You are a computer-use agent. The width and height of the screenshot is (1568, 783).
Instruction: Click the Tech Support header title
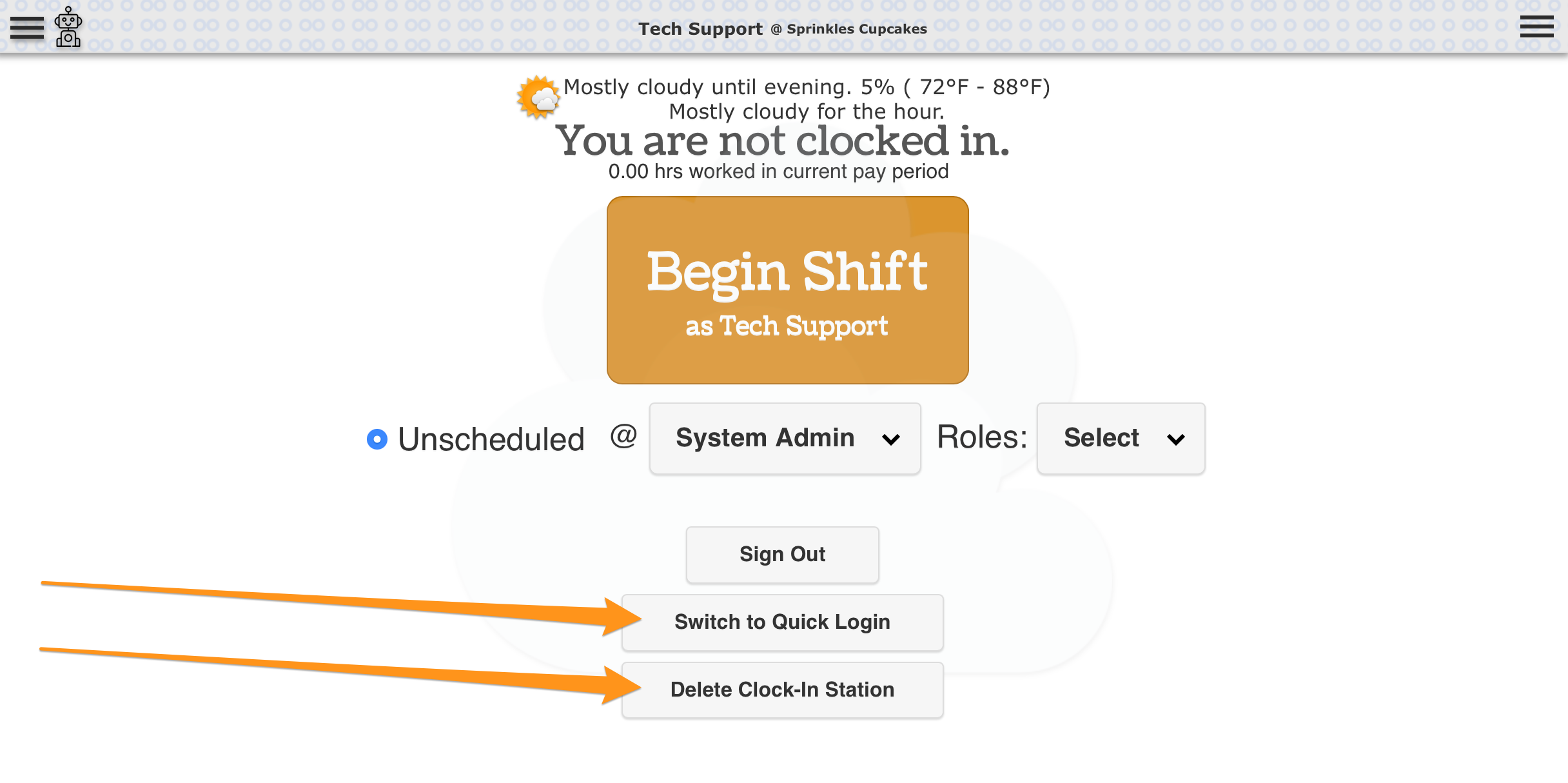[700, 29]
